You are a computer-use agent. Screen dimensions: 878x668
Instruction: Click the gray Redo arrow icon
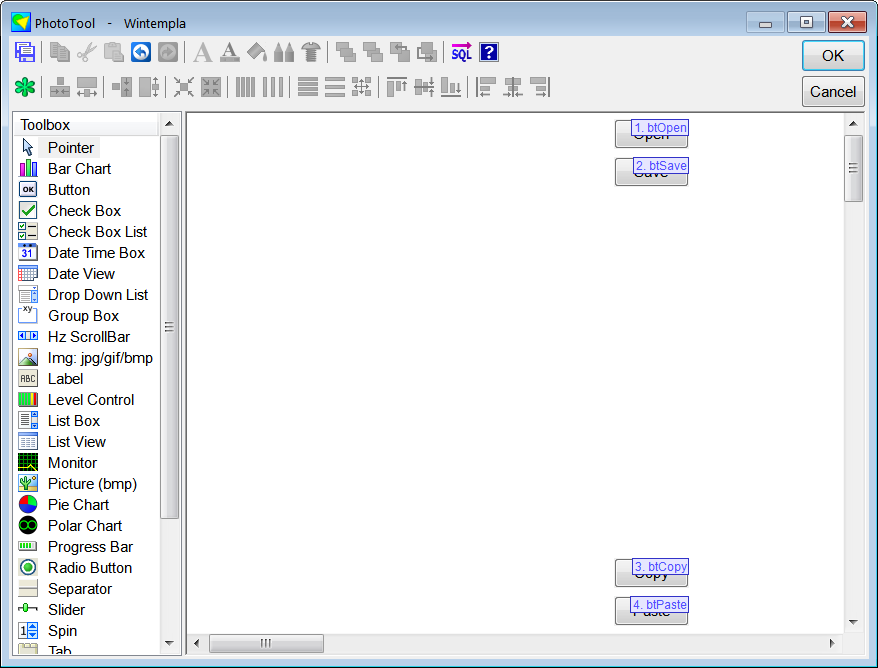point(167,53)
